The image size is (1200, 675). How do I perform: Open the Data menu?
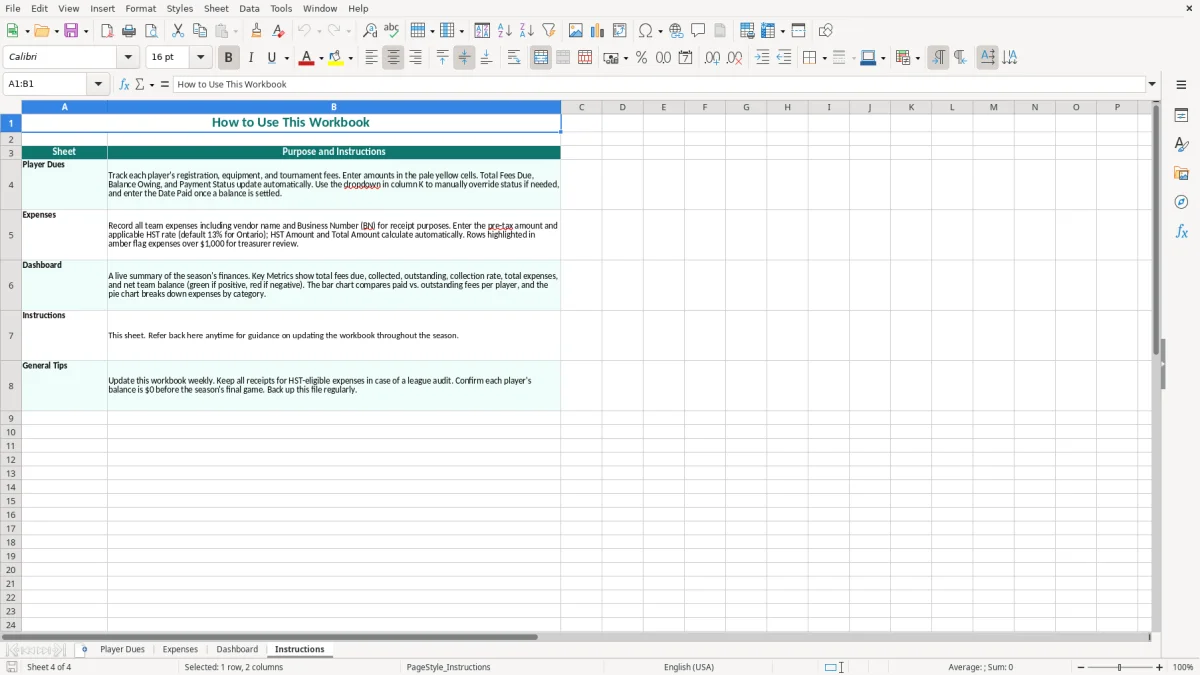[x=249, y=8]
